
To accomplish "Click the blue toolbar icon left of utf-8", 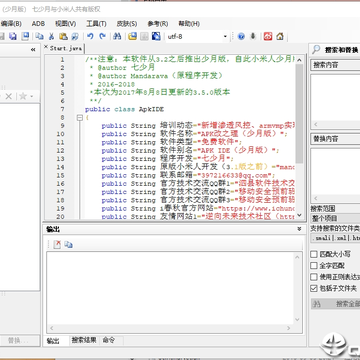I will click(156, 36).
